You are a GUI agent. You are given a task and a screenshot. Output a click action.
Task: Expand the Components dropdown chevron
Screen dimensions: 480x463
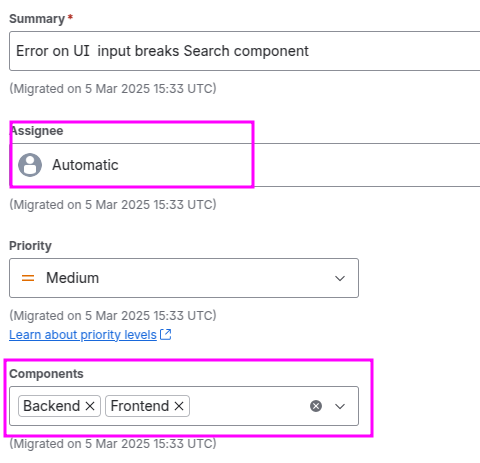pyautogui.click(x=340, y=406)
